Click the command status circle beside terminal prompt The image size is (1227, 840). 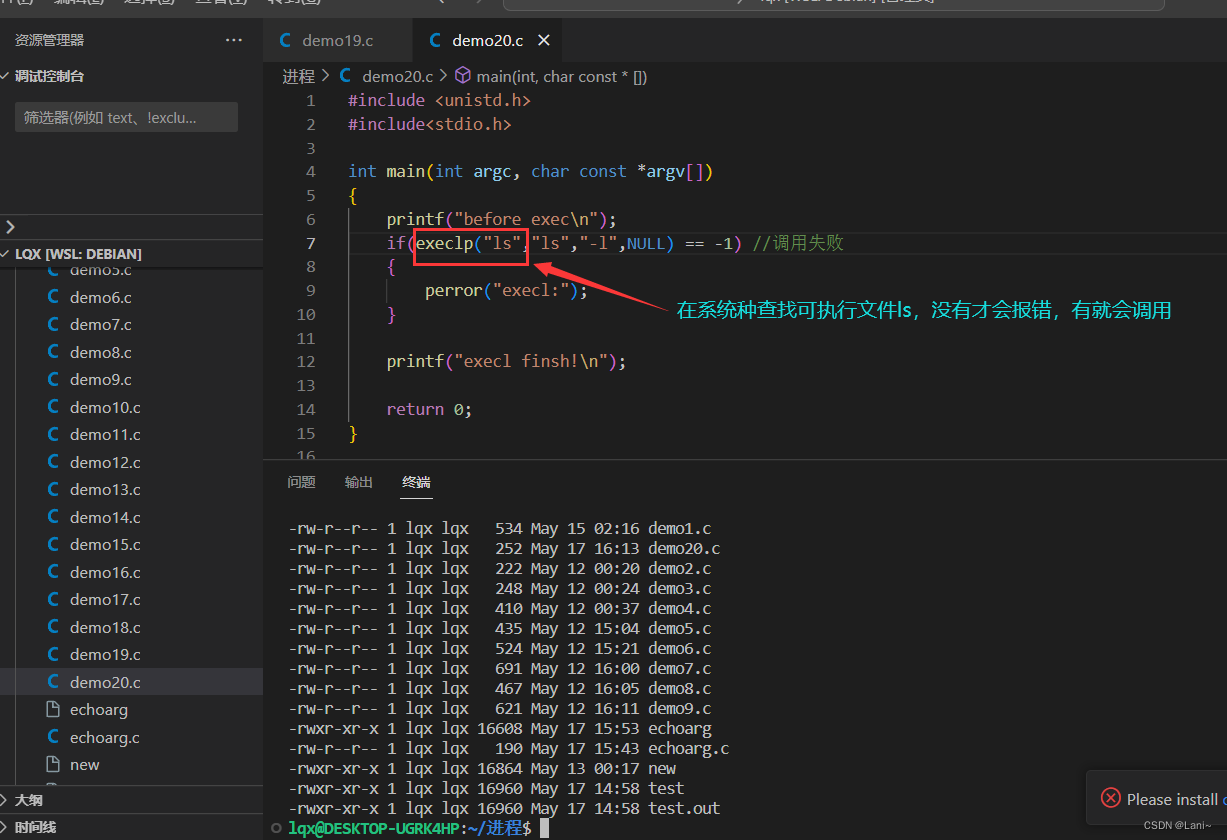click(x=275, y=828)
